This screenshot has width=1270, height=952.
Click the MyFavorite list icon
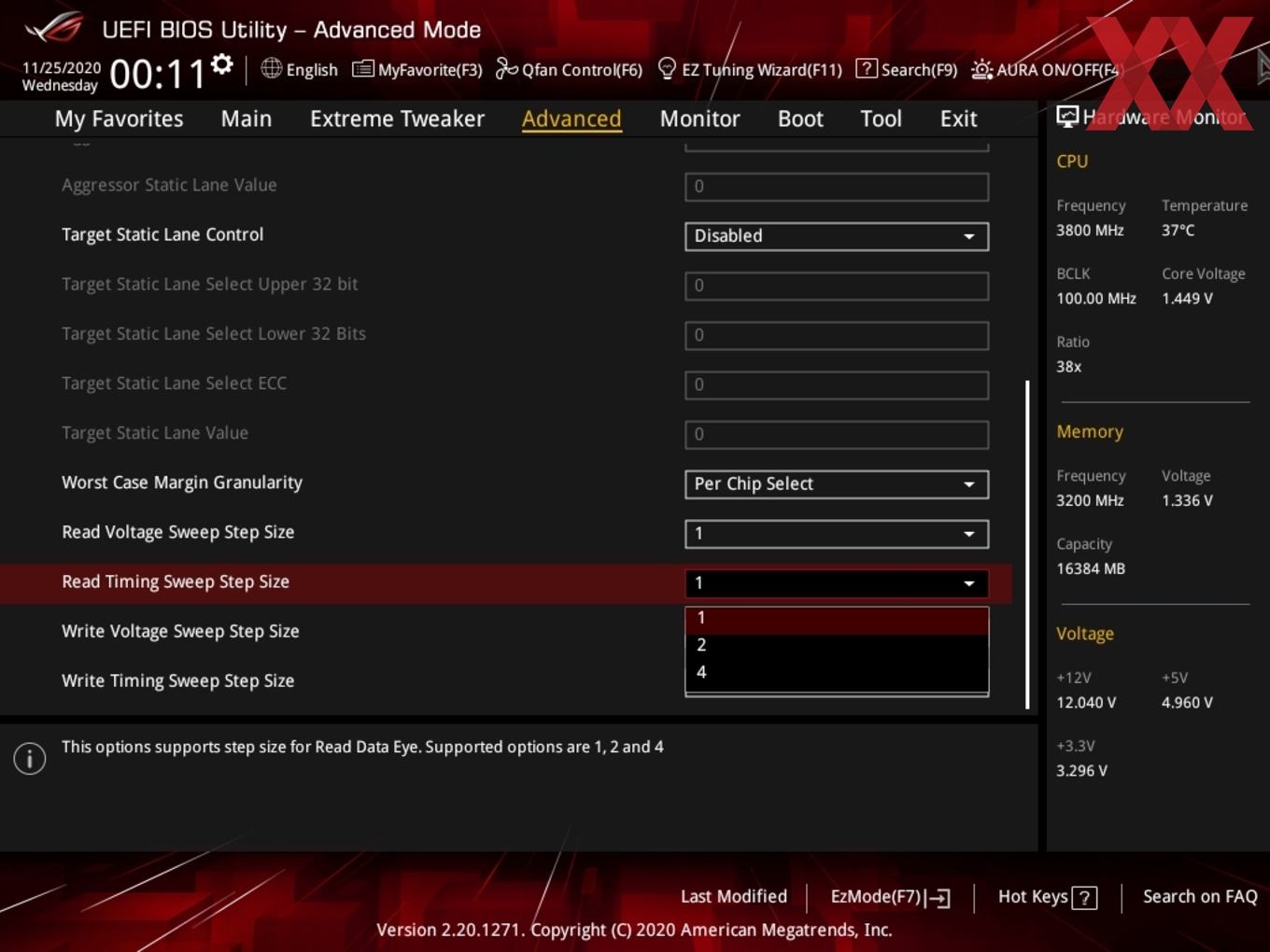click(362, 69)
